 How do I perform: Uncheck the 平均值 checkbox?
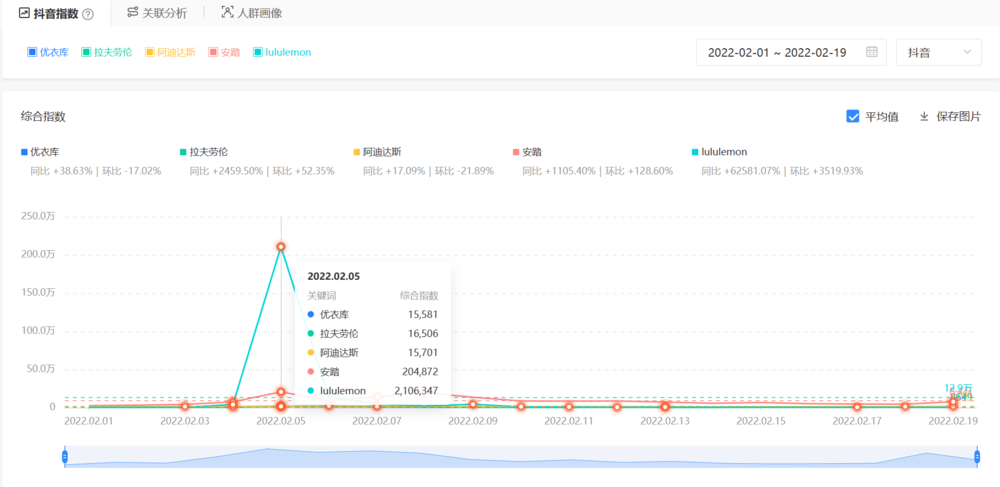click(x=853, y=116)
